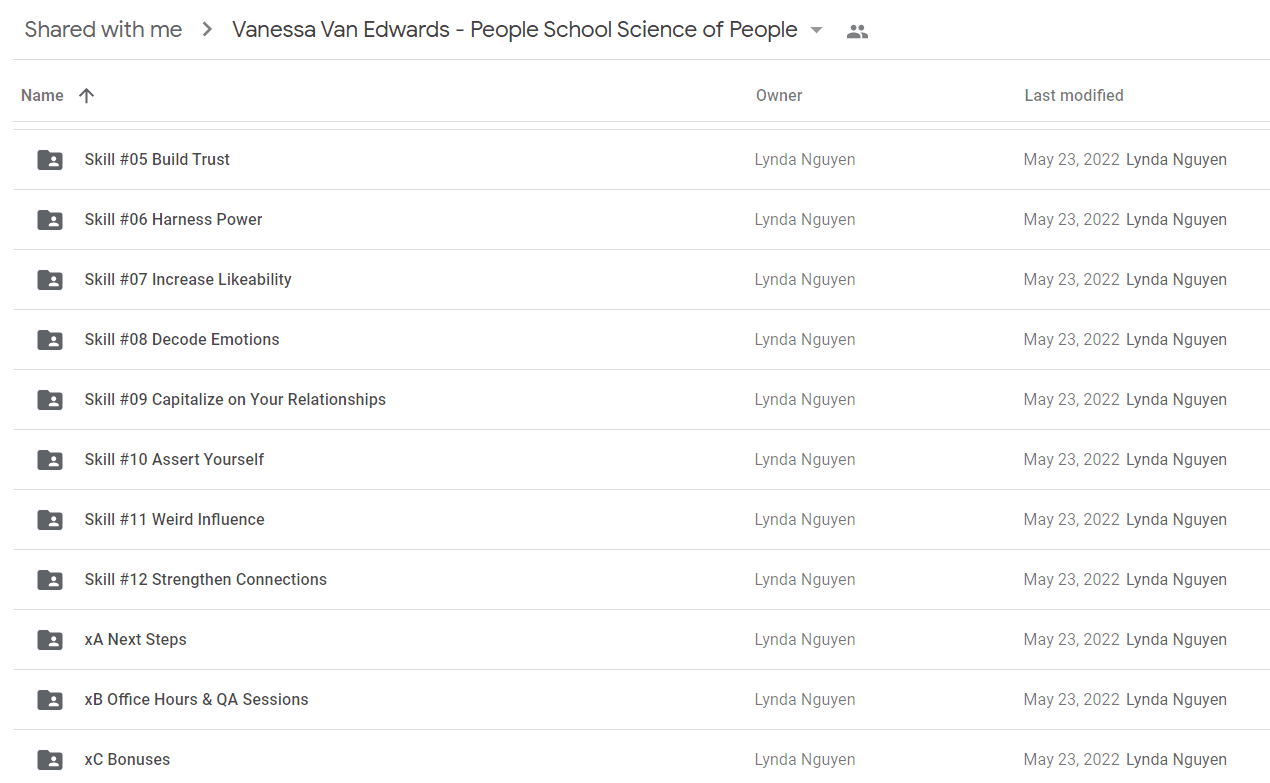Click the breadcrumb chevron after Shared with me

point(207,30)
